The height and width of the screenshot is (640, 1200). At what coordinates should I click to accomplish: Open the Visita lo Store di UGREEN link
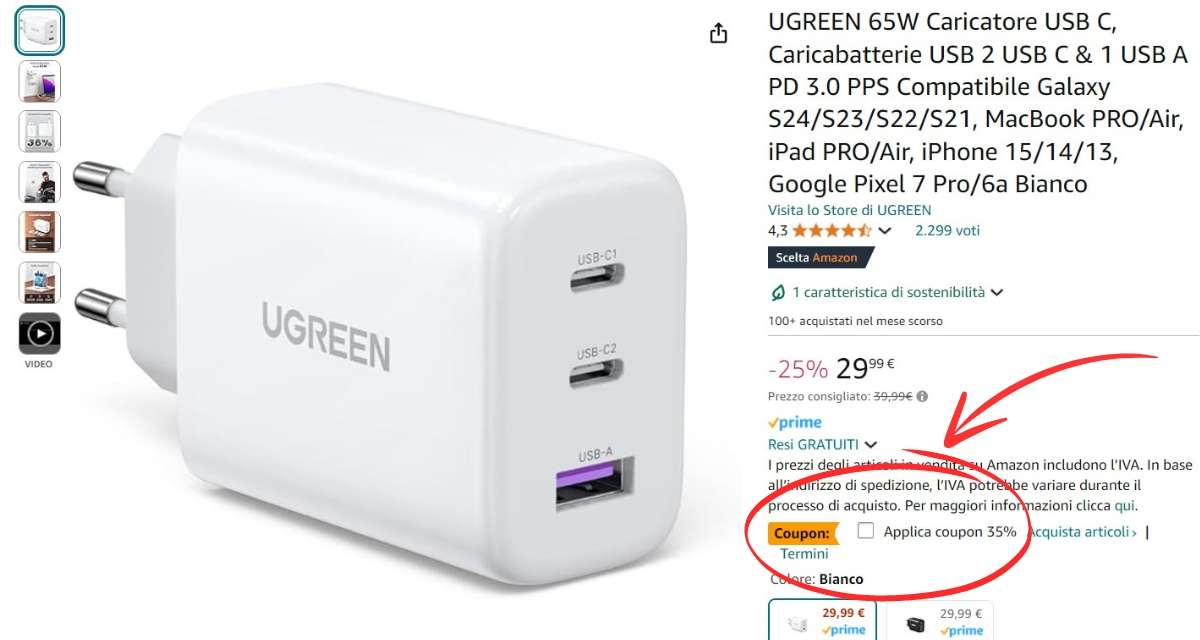tap(849, 210)
